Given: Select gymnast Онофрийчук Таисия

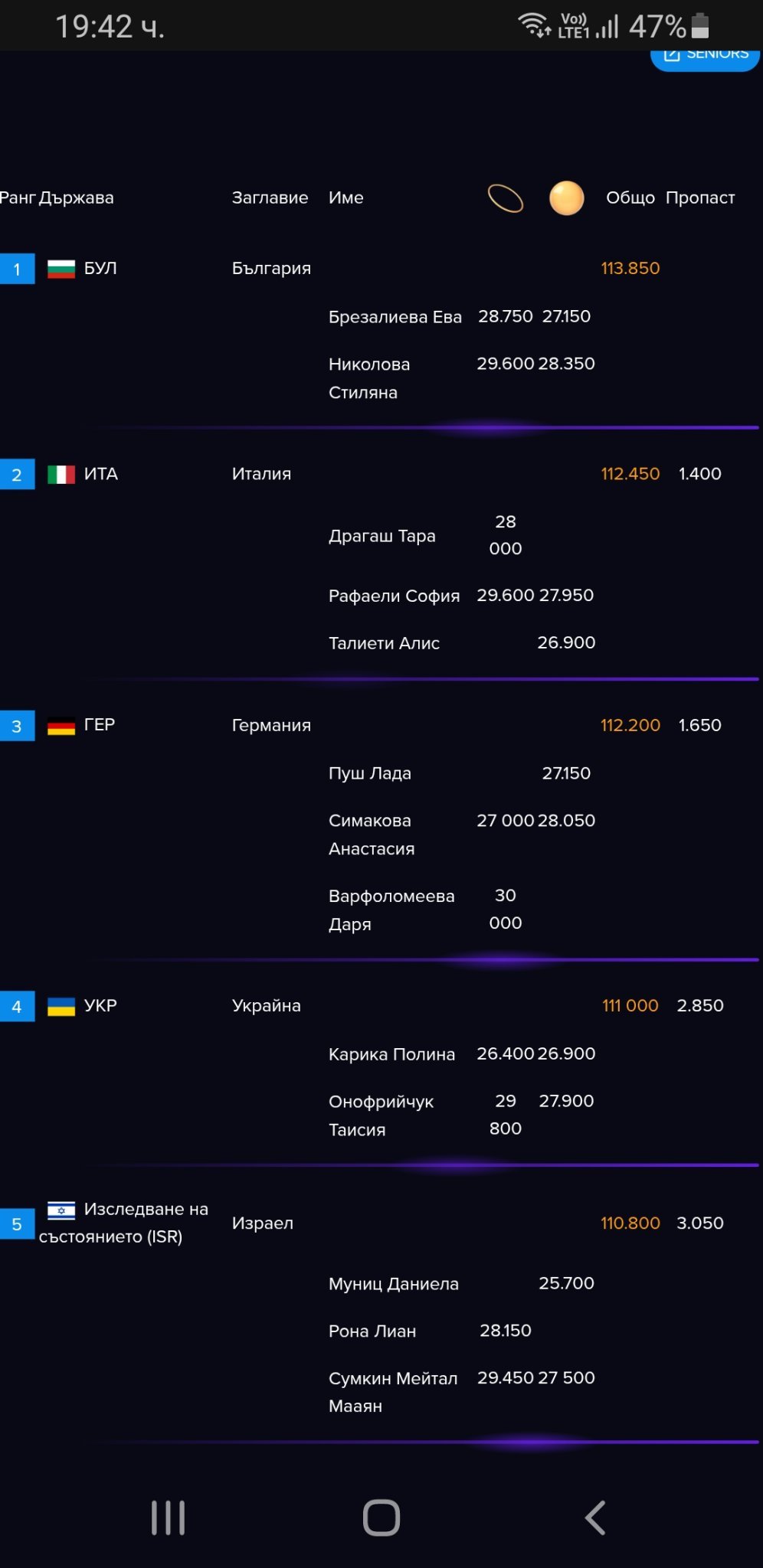Looking at the screenshot, I should [381, 1115].
